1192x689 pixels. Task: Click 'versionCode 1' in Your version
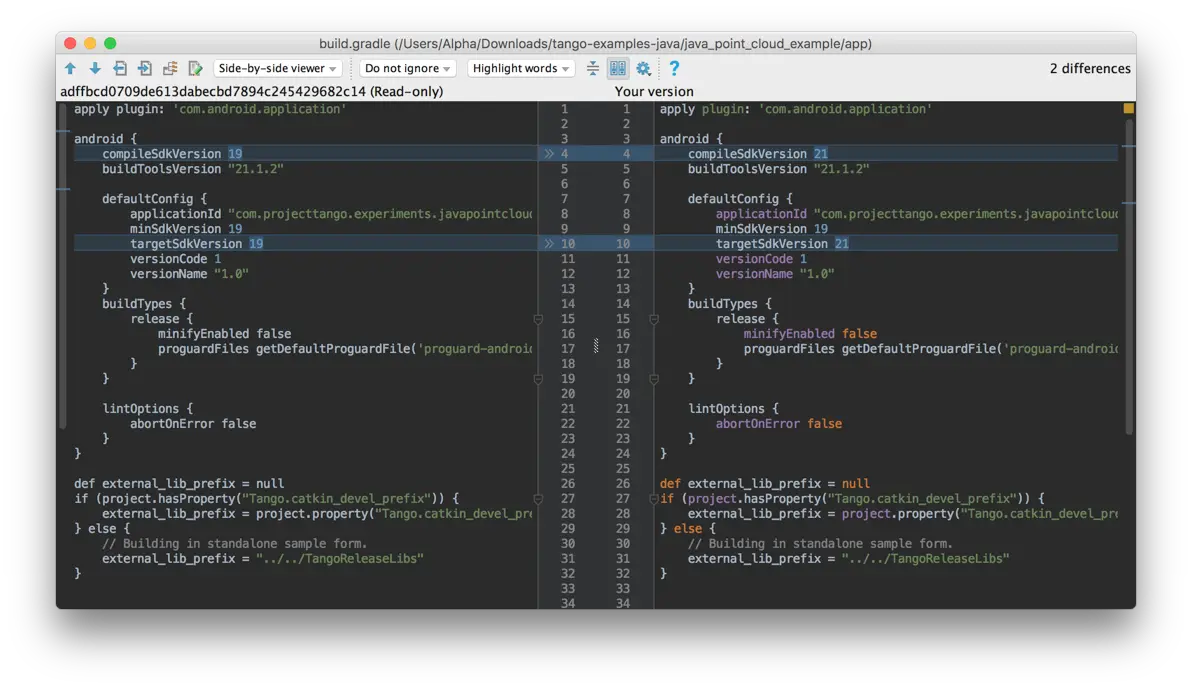coord(761,259)
